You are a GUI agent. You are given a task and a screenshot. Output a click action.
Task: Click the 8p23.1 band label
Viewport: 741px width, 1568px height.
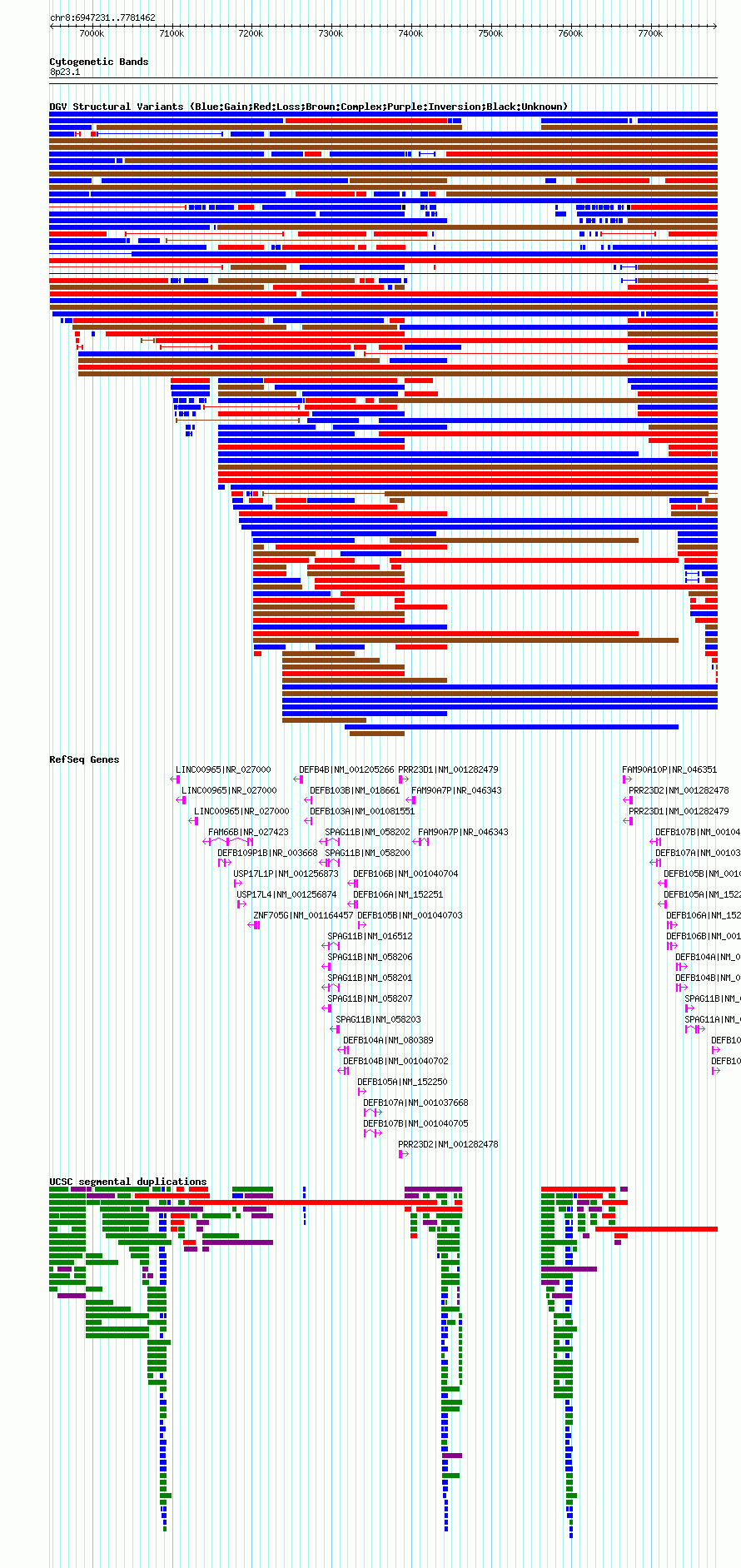tap(65, 72)
